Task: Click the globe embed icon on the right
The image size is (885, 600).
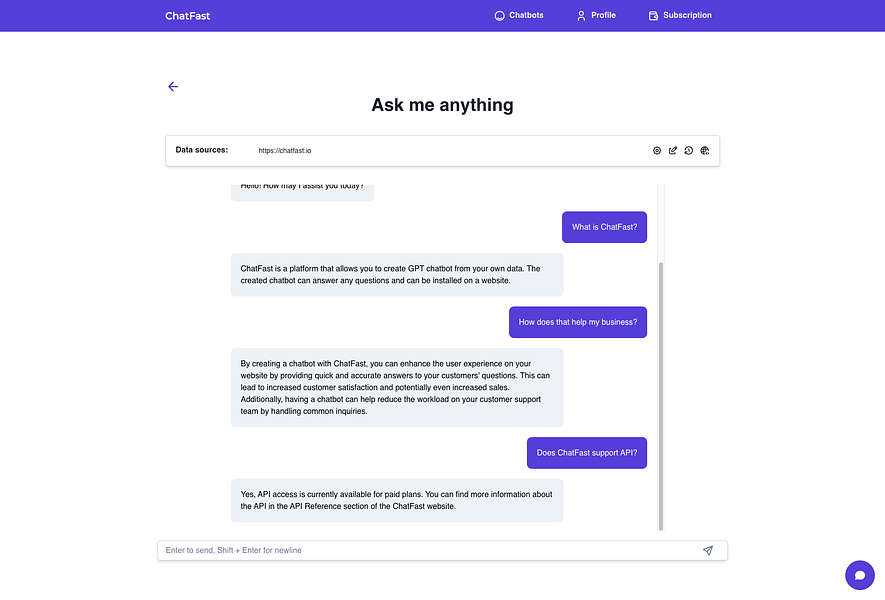Action: click(704, 150)
